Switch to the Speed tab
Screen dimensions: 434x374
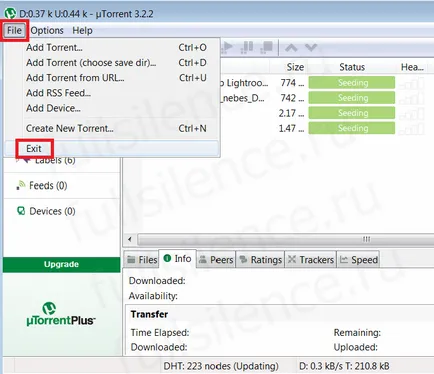[359, 259]
